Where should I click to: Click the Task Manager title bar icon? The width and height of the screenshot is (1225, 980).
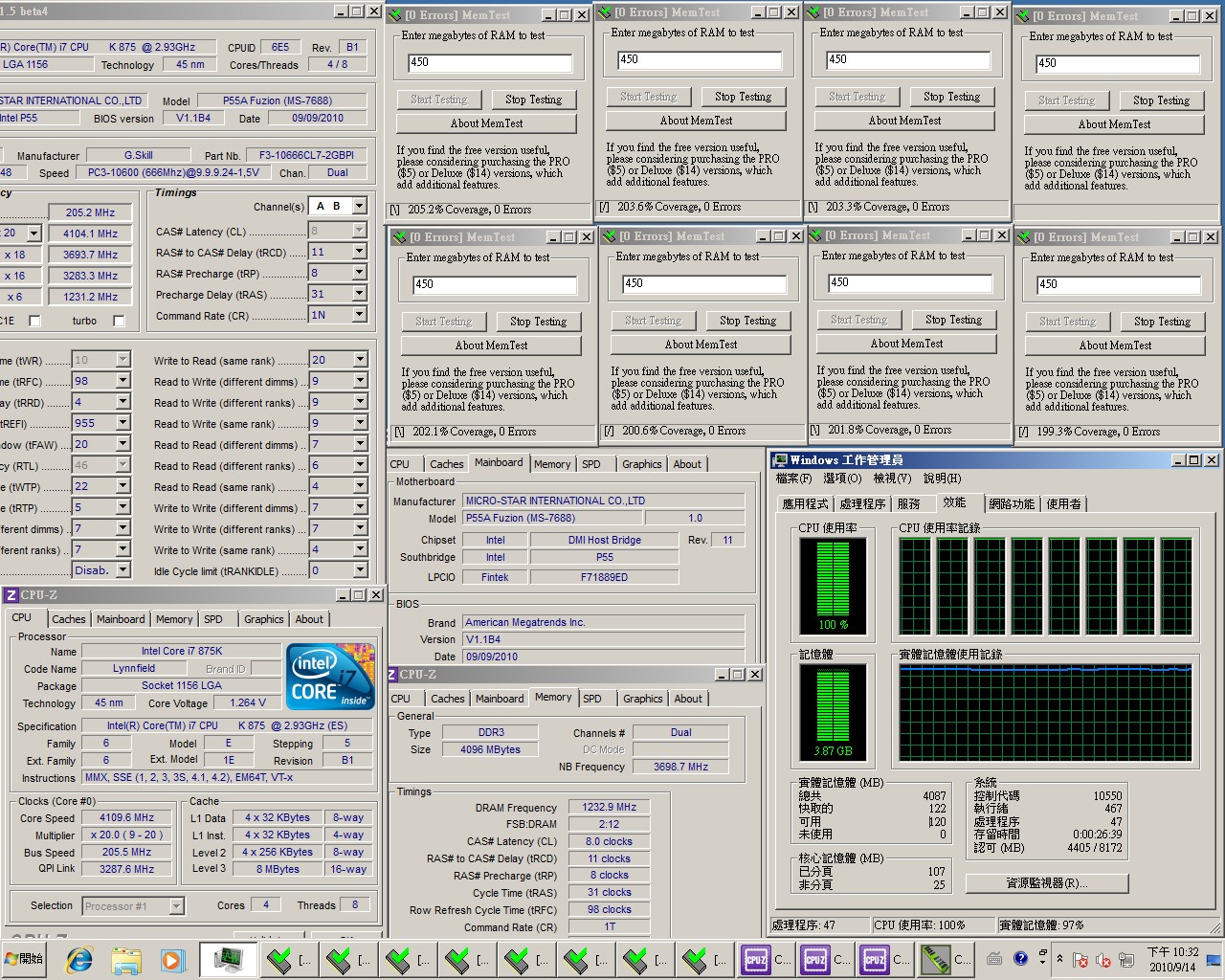(780, 460)
